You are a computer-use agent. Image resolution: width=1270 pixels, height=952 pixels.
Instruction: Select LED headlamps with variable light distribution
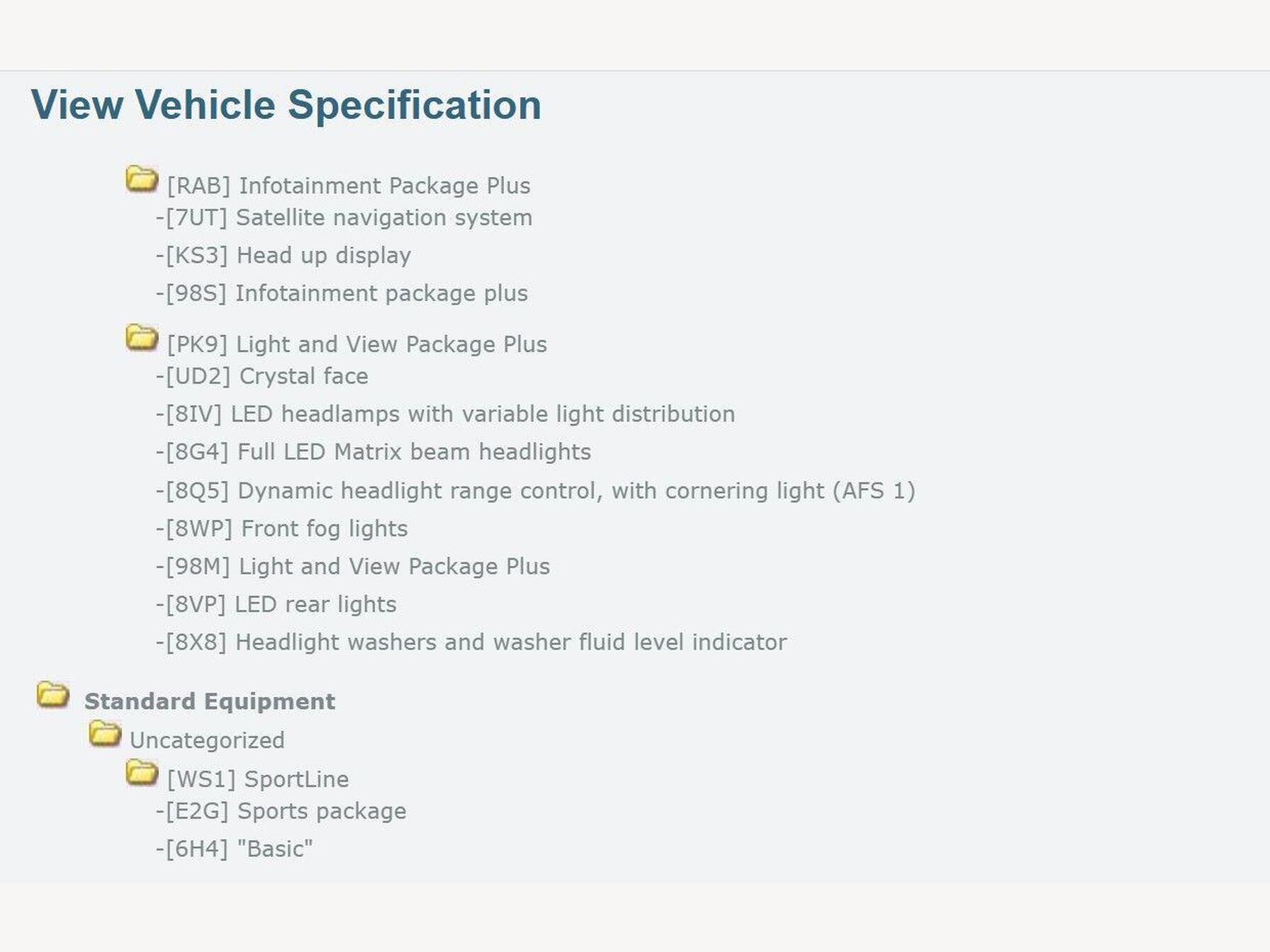coord(446,414)
